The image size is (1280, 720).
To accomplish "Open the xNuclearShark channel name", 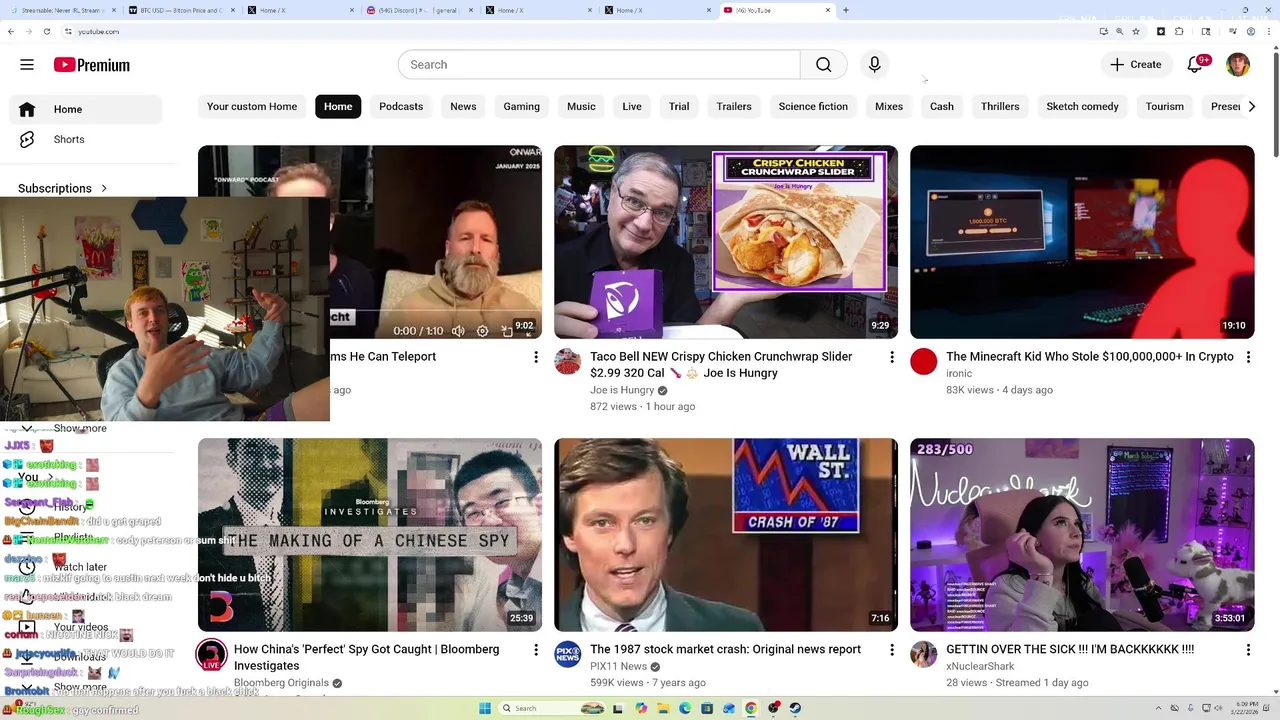I will (x=980, y=667).
